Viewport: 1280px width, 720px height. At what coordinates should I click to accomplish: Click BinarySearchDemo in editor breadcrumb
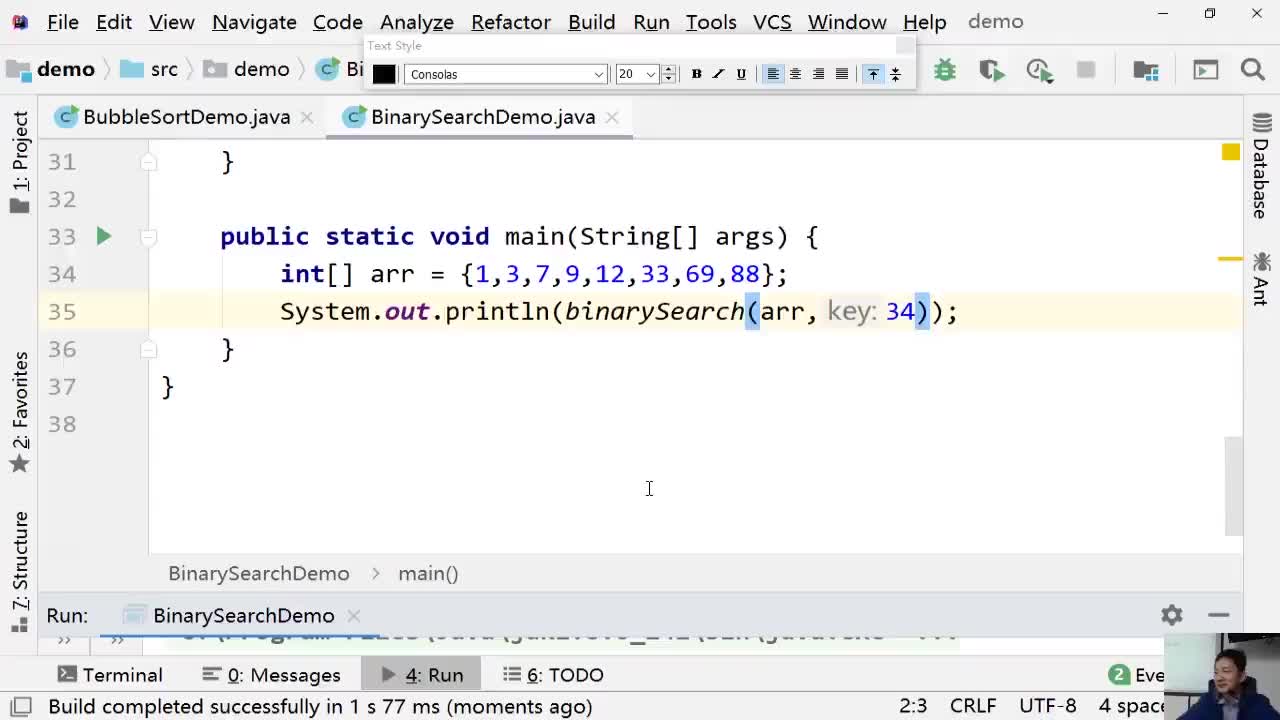259,573
